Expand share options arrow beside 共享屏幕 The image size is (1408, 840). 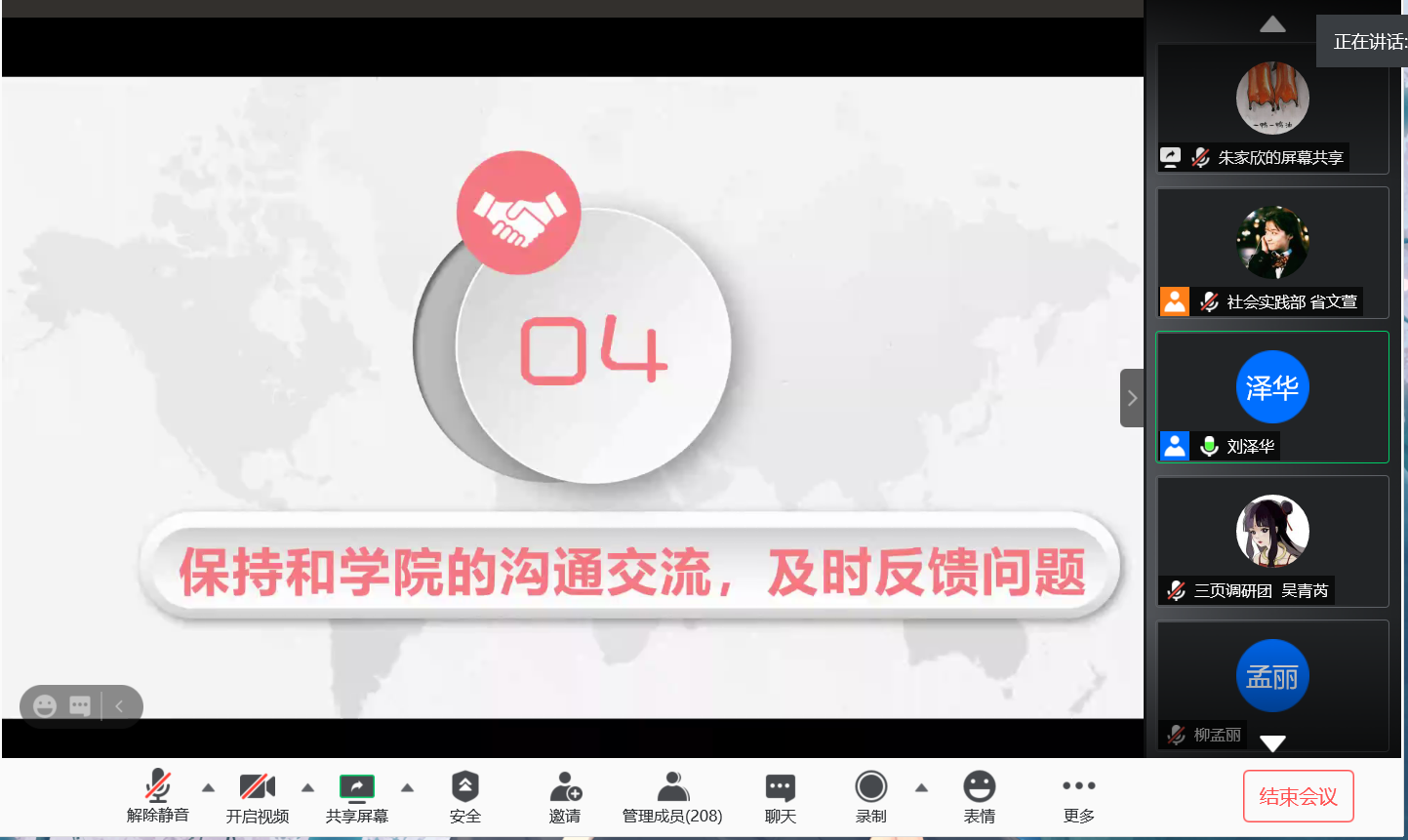click(x=408, y=787)
